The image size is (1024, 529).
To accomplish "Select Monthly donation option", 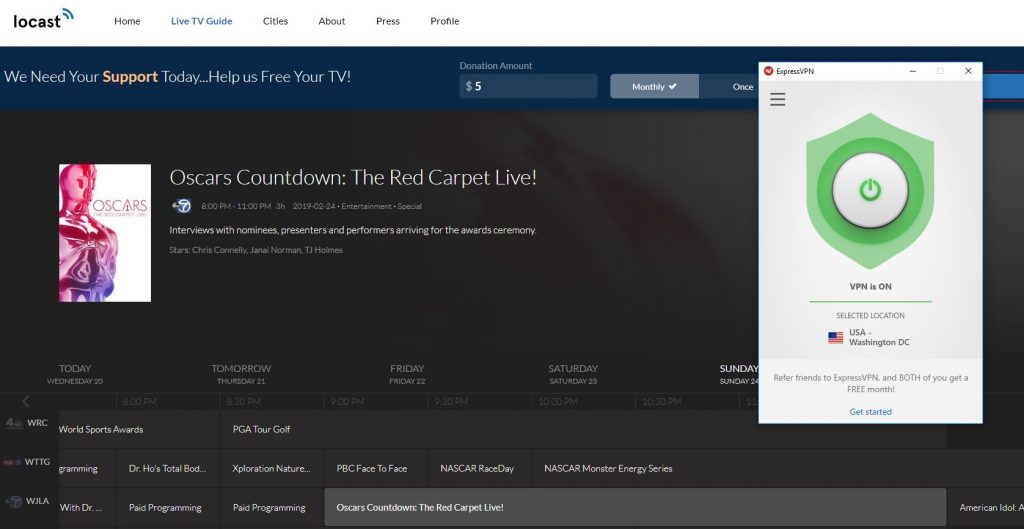I will tap(654, 86).
